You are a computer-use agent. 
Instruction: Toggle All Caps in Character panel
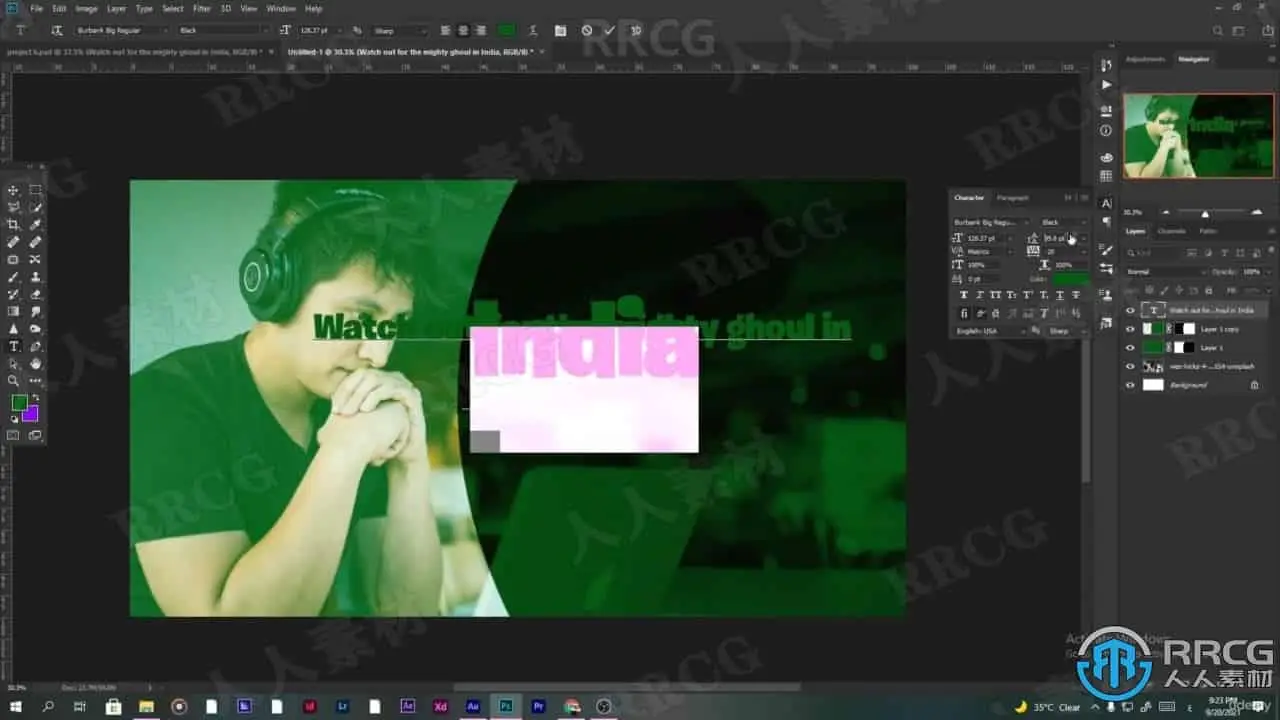tap(996, 295)
